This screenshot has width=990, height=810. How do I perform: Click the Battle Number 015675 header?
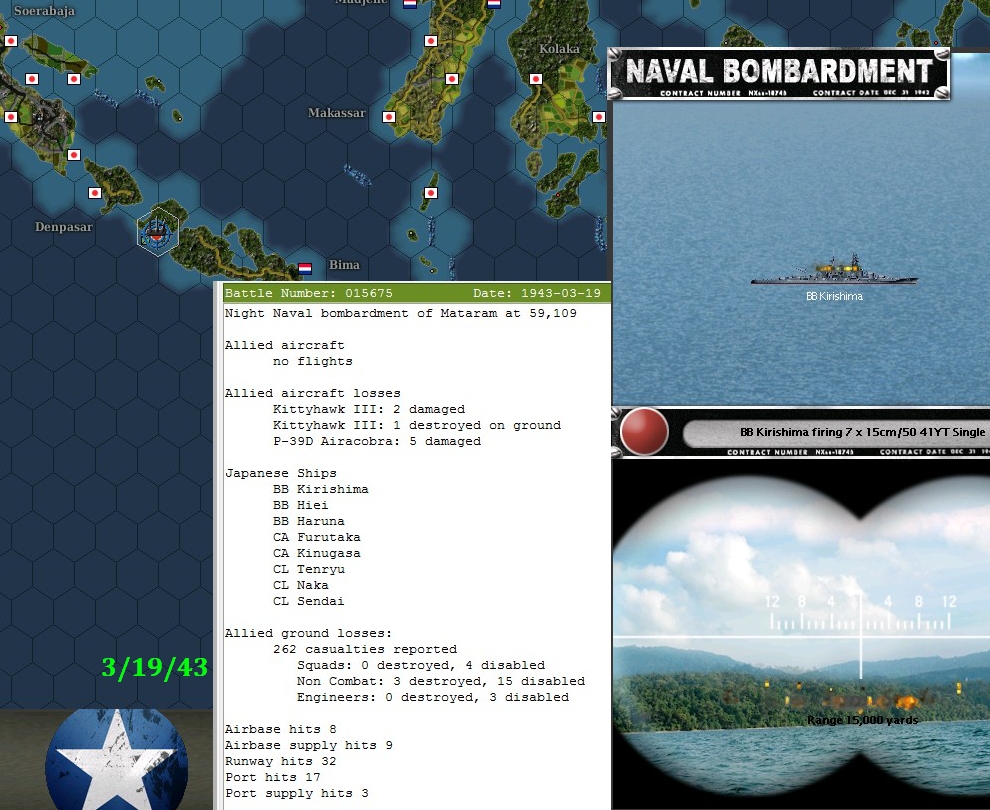[x=309, y=293]
